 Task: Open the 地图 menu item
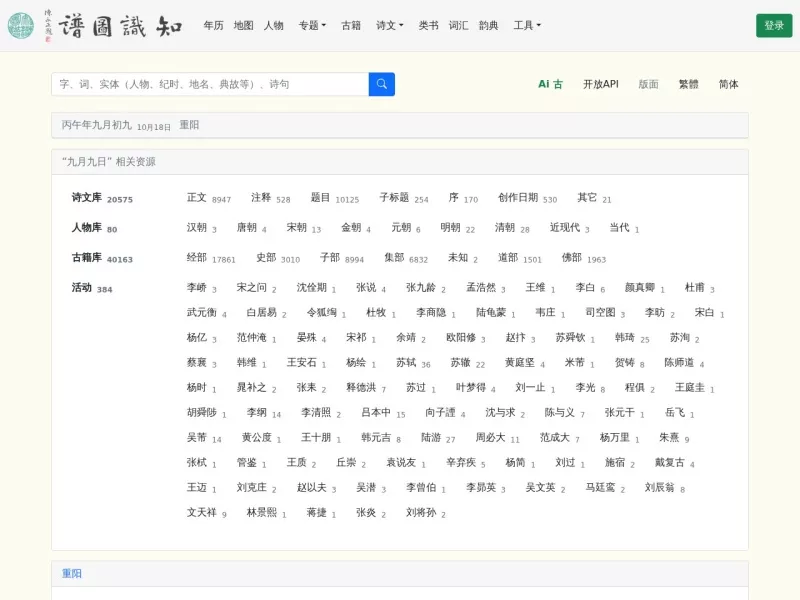point(243,26)
